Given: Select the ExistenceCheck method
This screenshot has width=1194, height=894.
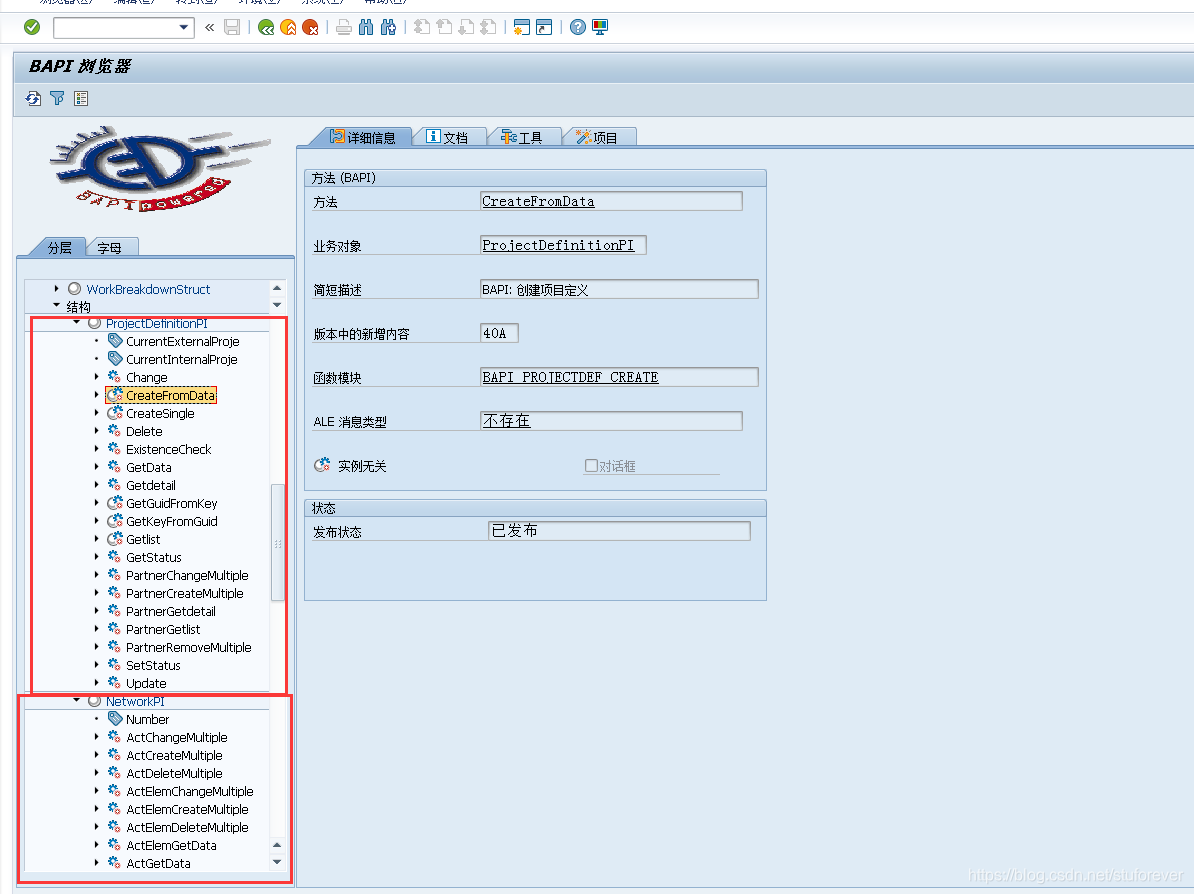Looking at the screenshot, I should tap(168, 449).
